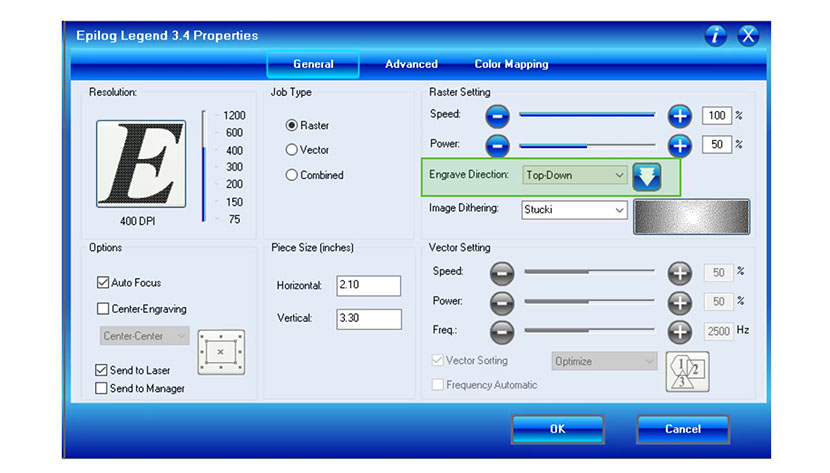Select 600 on the resolution scale
The height and width of the screenshot is (473, 830).
(x=234, y=132)
